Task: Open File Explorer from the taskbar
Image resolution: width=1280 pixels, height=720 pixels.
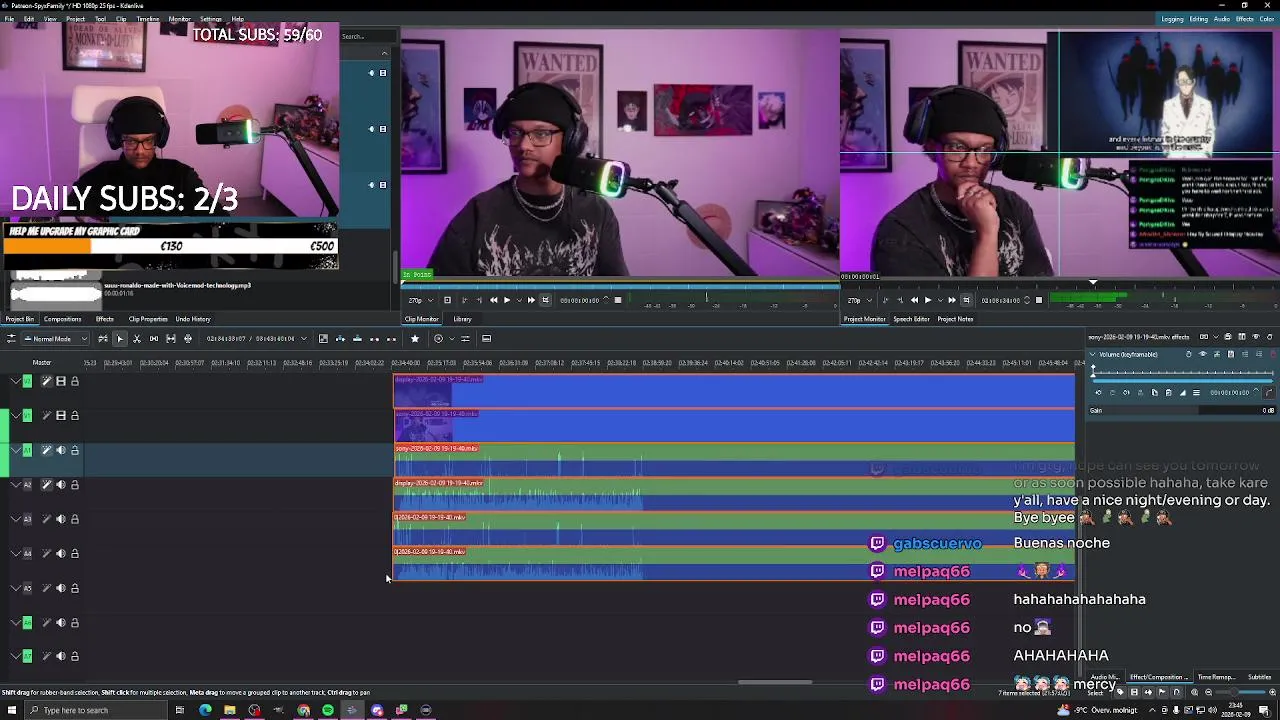Action: click(x=229, y=710)
